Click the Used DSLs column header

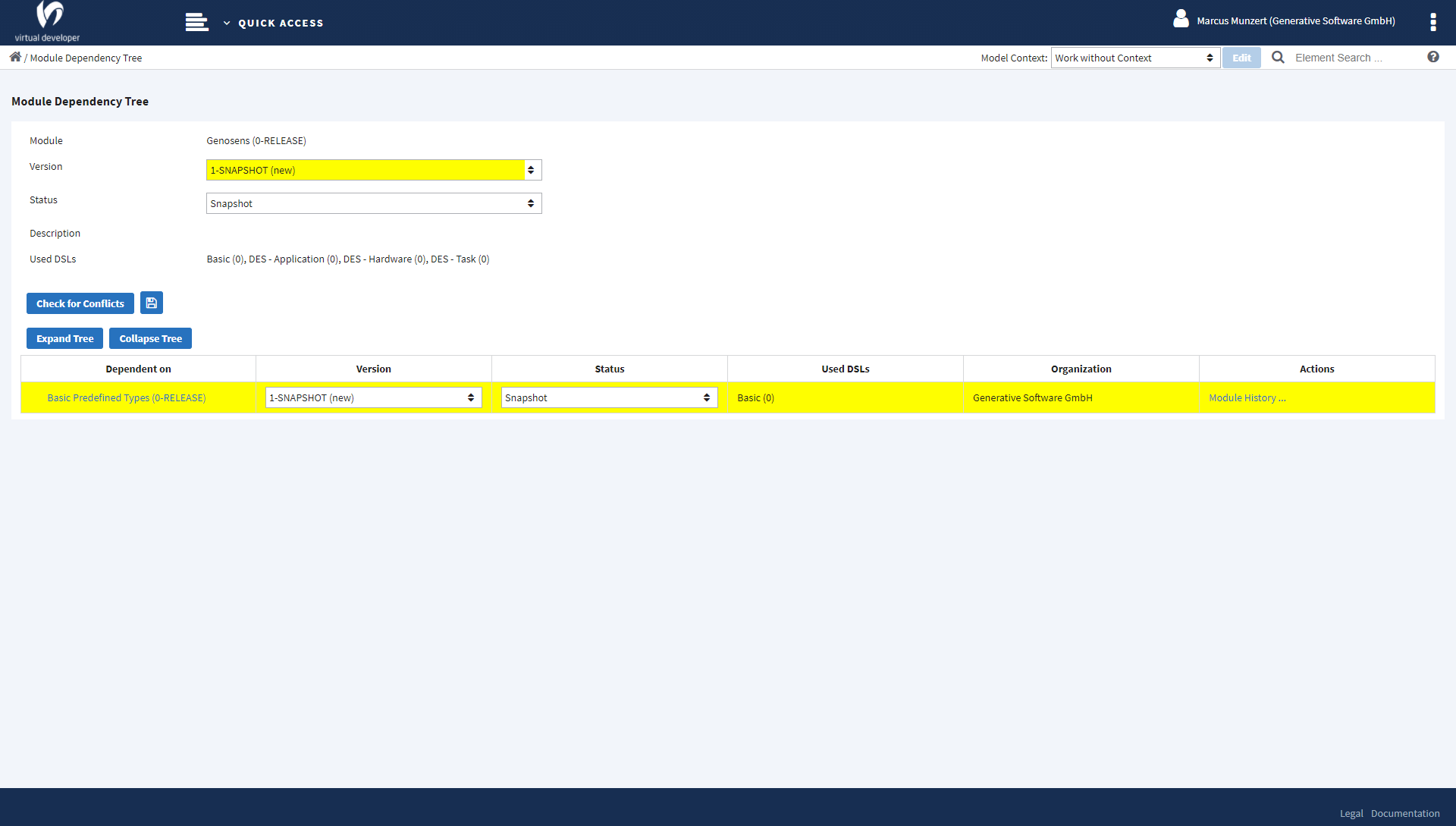(846, 369)
